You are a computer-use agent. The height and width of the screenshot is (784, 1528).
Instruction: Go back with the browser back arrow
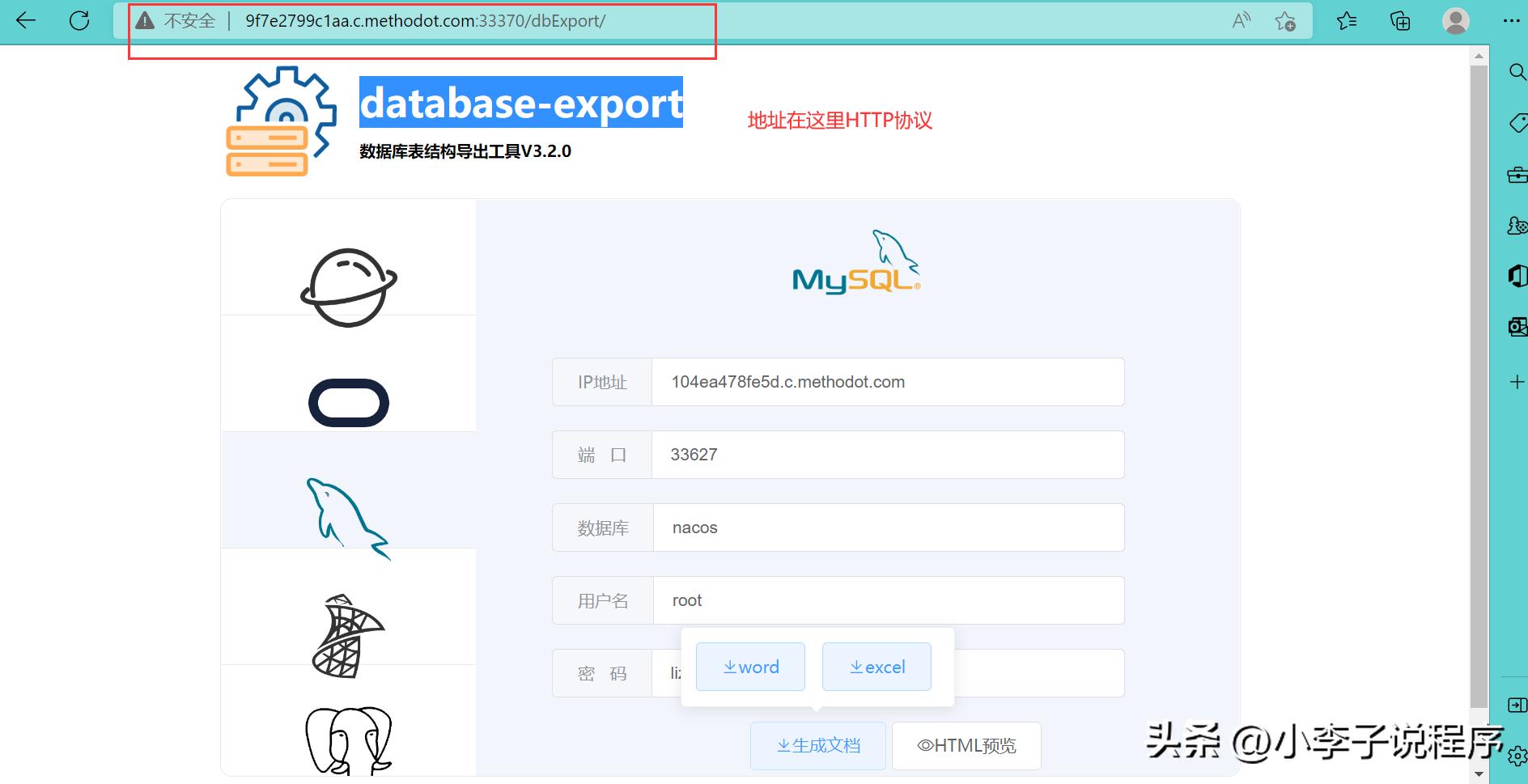coord(26,21)
